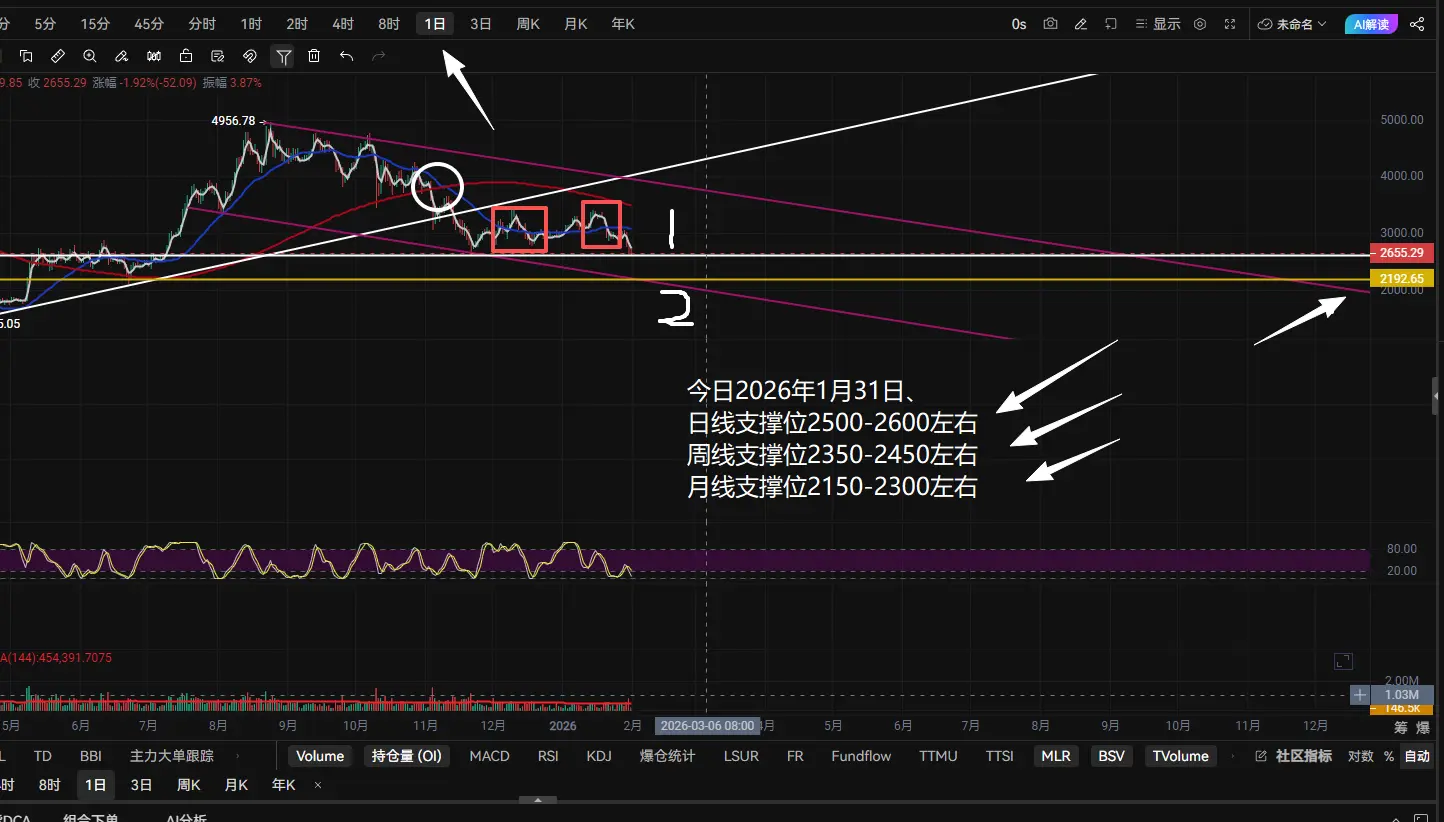Viewport: 1444px width, 822px height.
Task: Click the 0s countdown timer
Action: pyautogui.click(x=1019, y=24)
